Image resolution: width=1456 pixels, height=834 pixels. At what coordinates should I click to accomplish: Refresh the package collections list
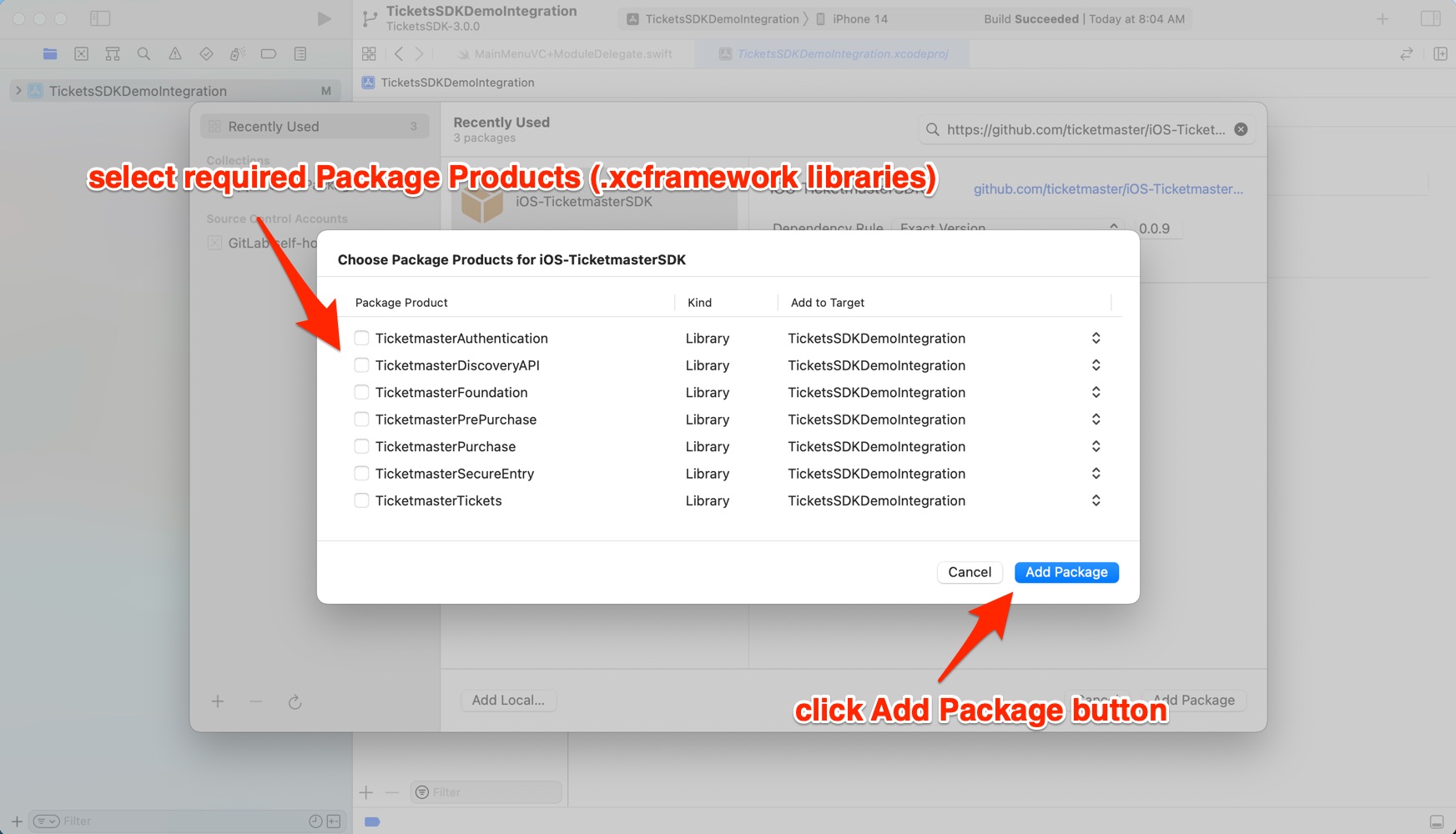tap(295, 701)
